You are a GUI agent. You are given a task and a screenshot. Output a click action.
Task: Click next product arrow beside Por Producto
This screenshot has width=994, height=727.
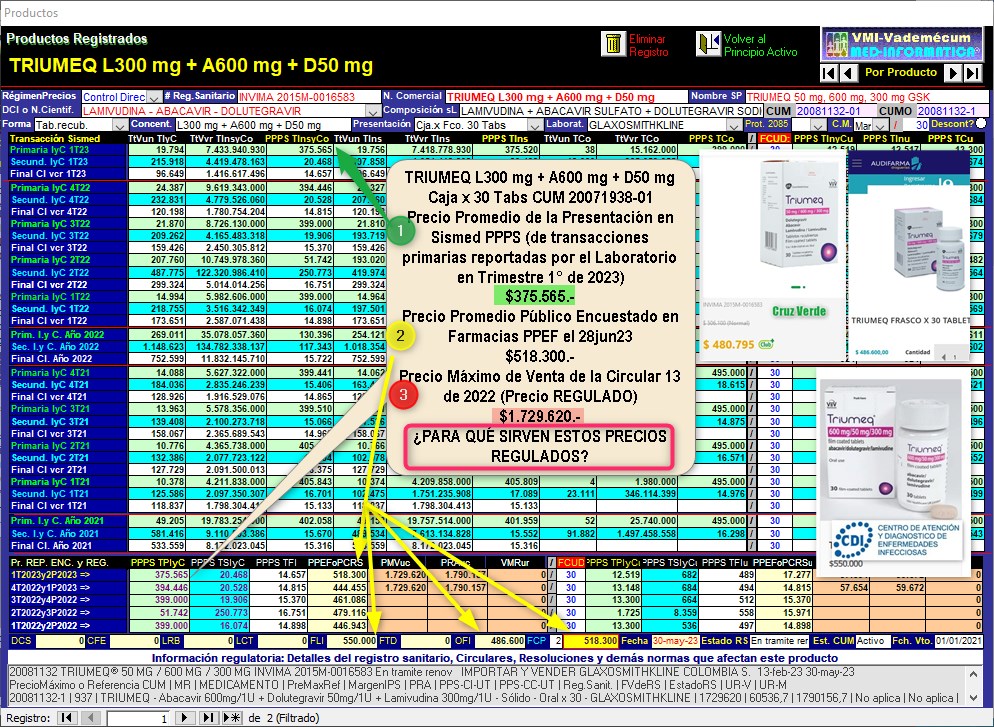pyautogui.click(x=953, y=73)
